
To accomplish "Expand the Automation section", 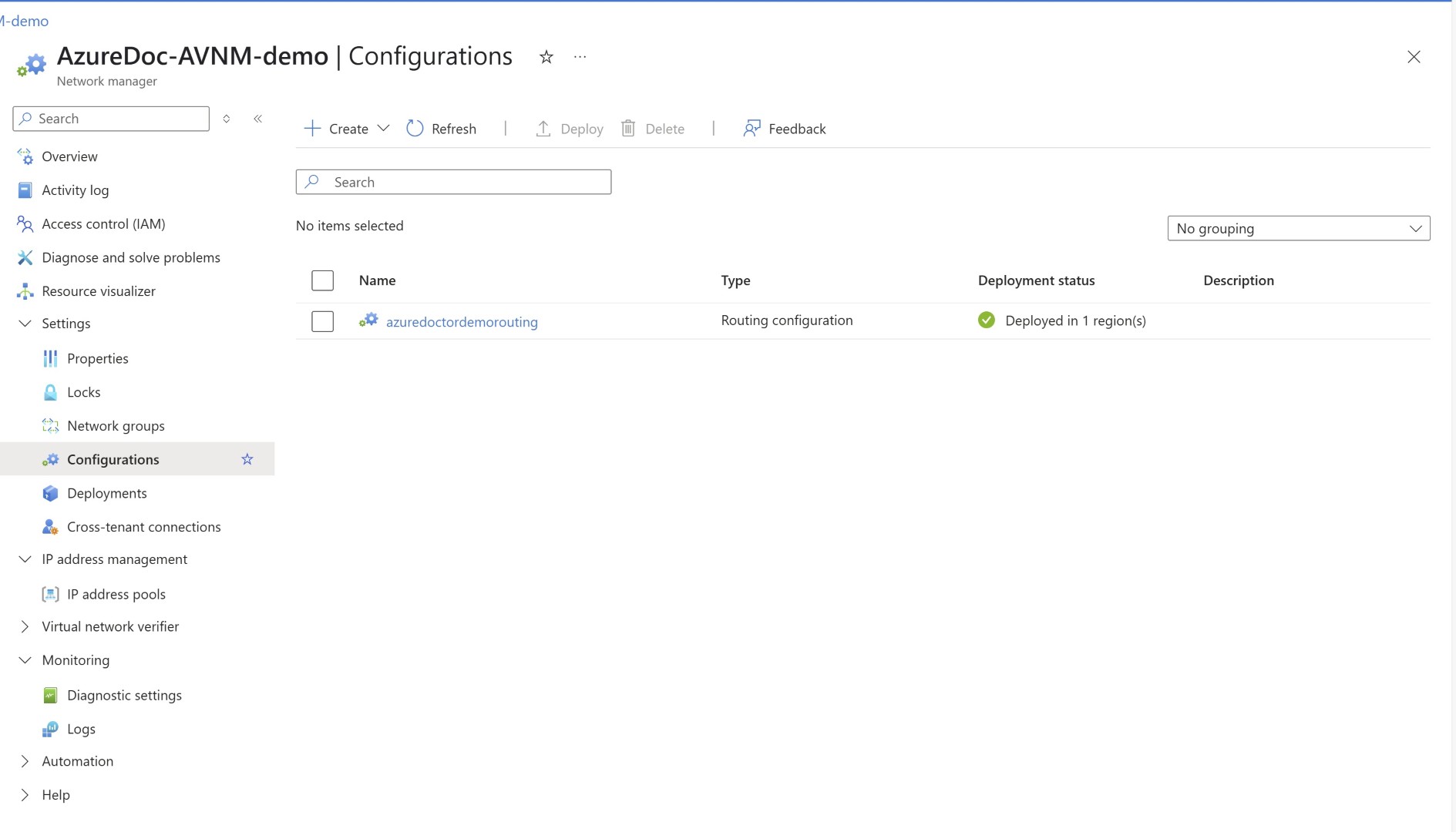I will [x=25, y=762].
